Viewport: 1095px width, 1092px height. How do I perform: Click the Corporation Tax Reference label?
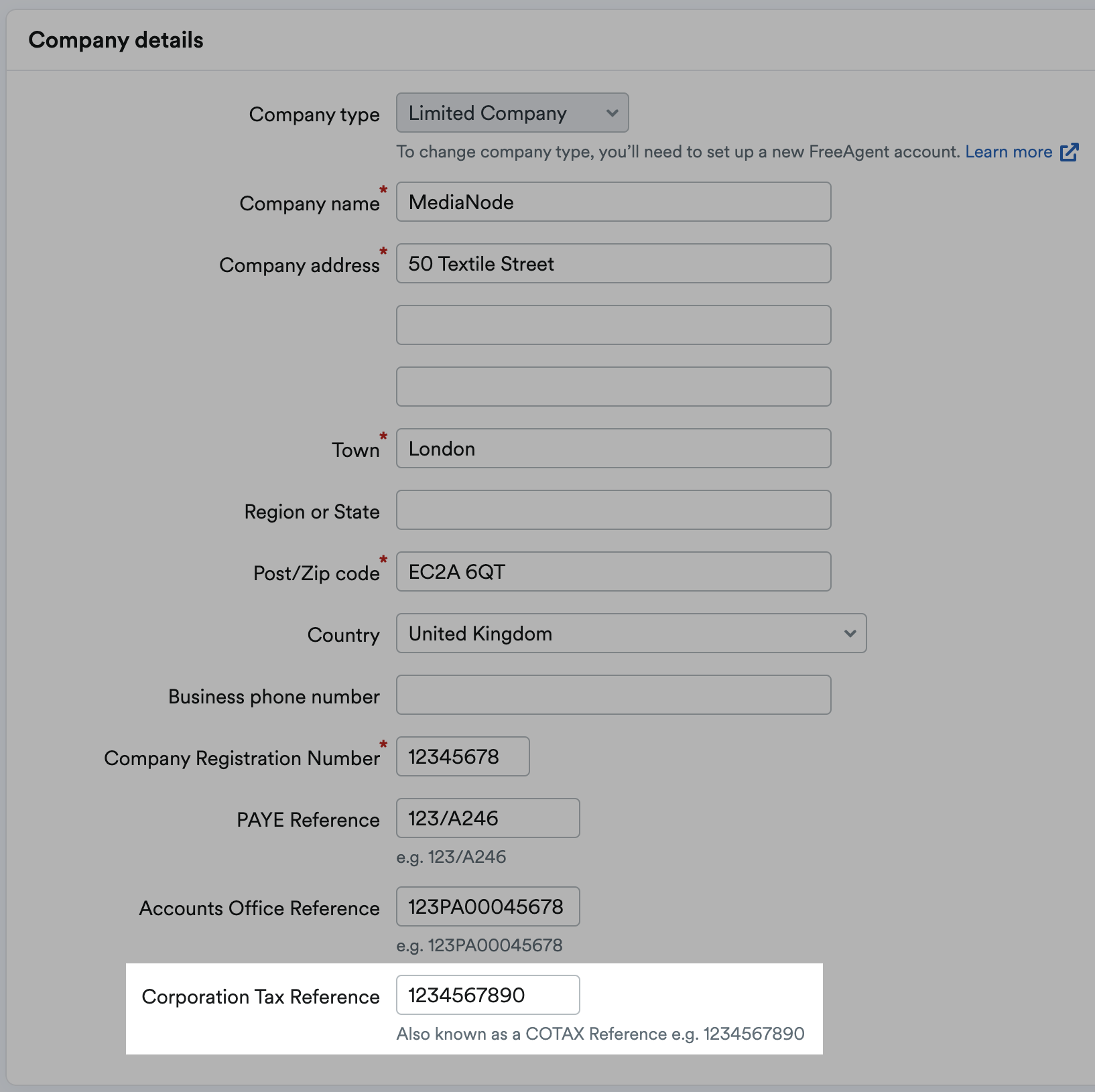[261, 997]
